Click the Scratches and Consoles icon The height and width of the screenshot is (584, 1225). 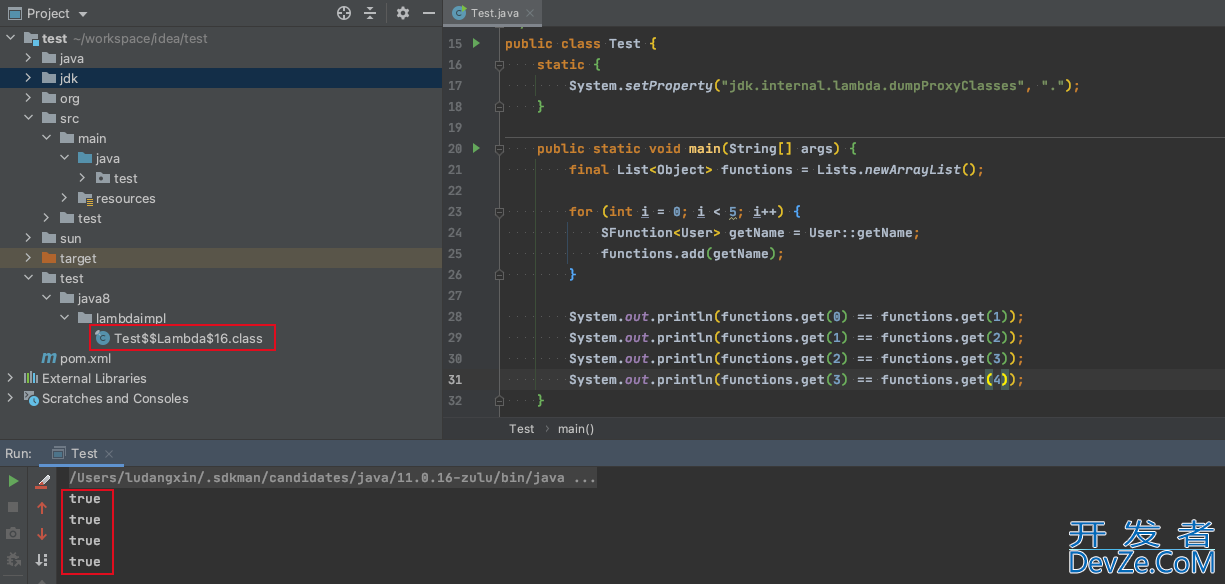[x=31, y=398]
